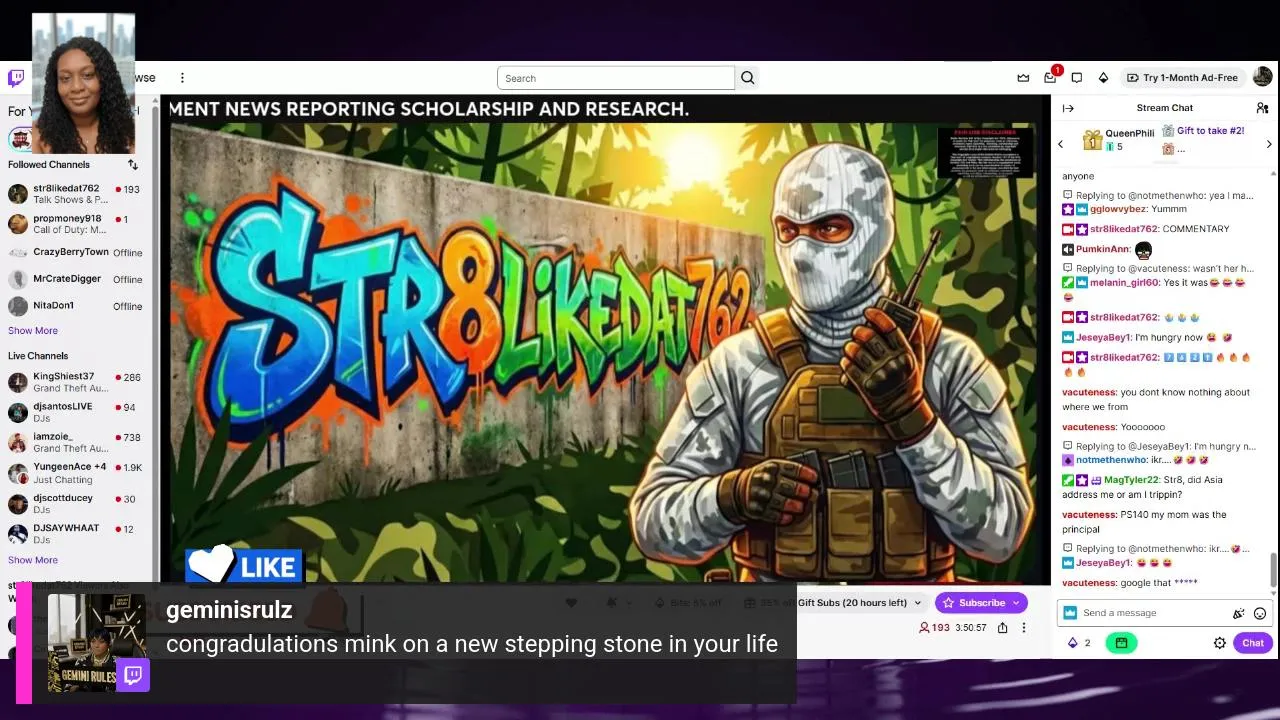Show next gift leaderboard entry arrow
1280x720 pixels.
(1269, 145)
